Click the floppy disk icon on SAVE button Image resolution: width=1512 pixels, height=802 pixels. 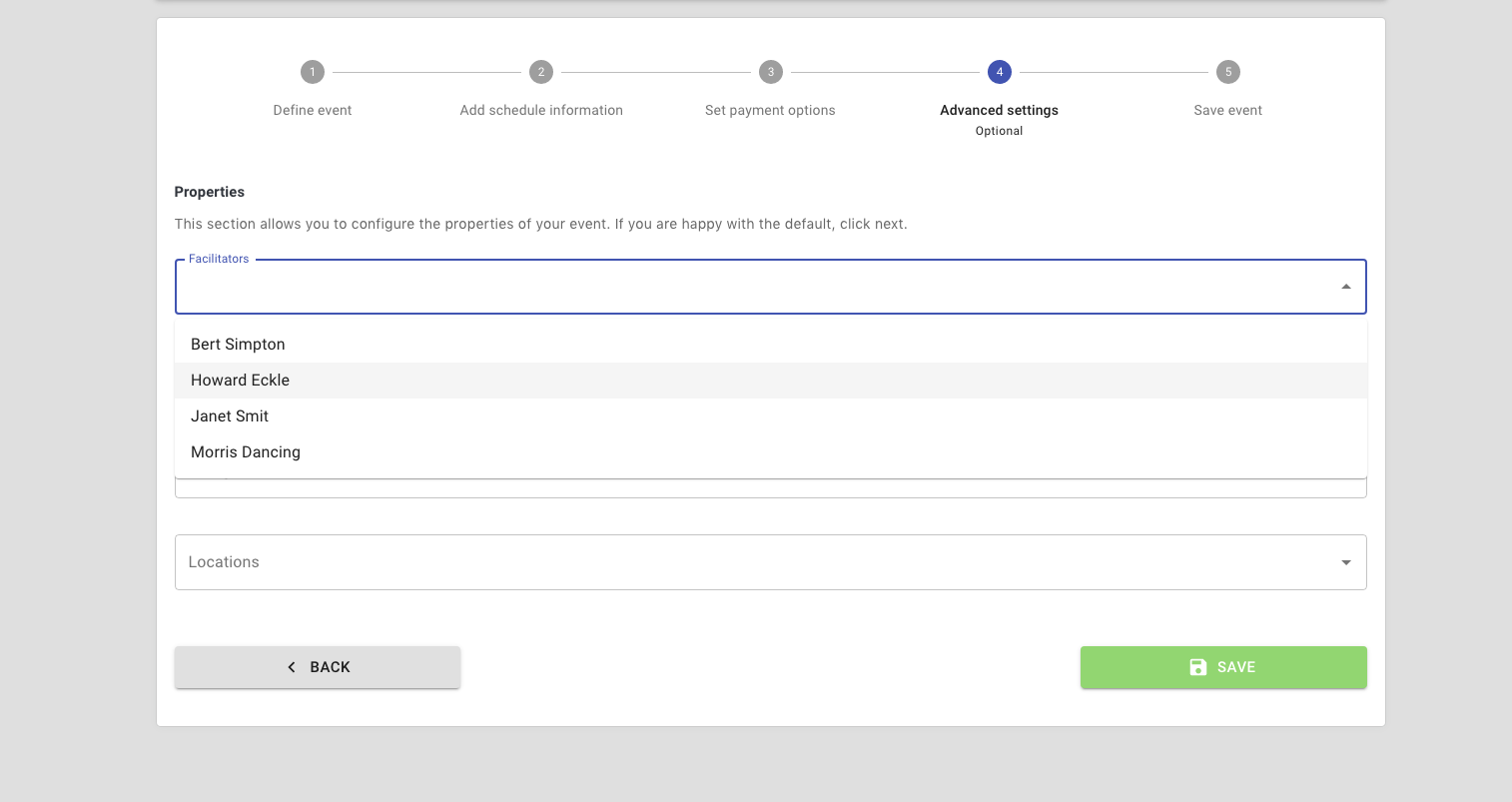pyautogui.click(x=1198, y=666)
